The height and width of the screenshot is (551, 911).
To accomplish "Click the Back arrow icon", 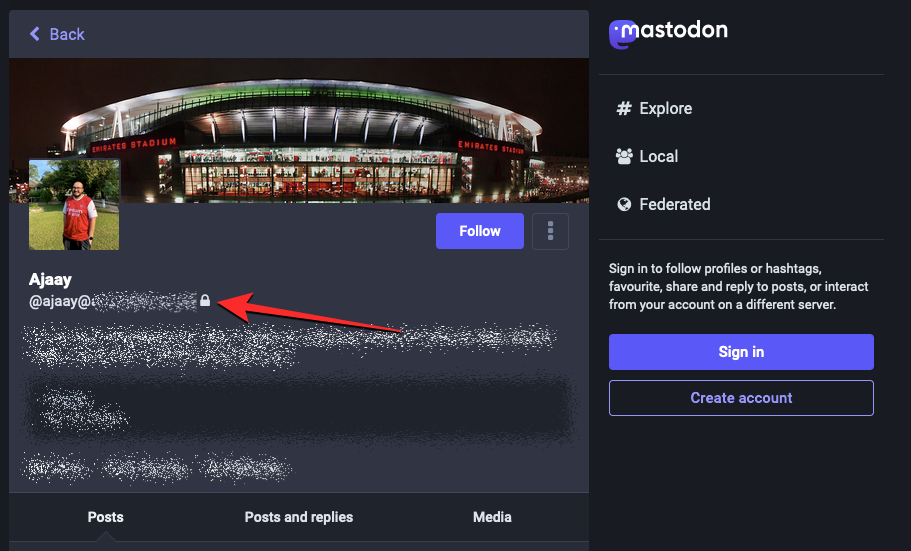I will pyautogui.click(x=35, y=34).
